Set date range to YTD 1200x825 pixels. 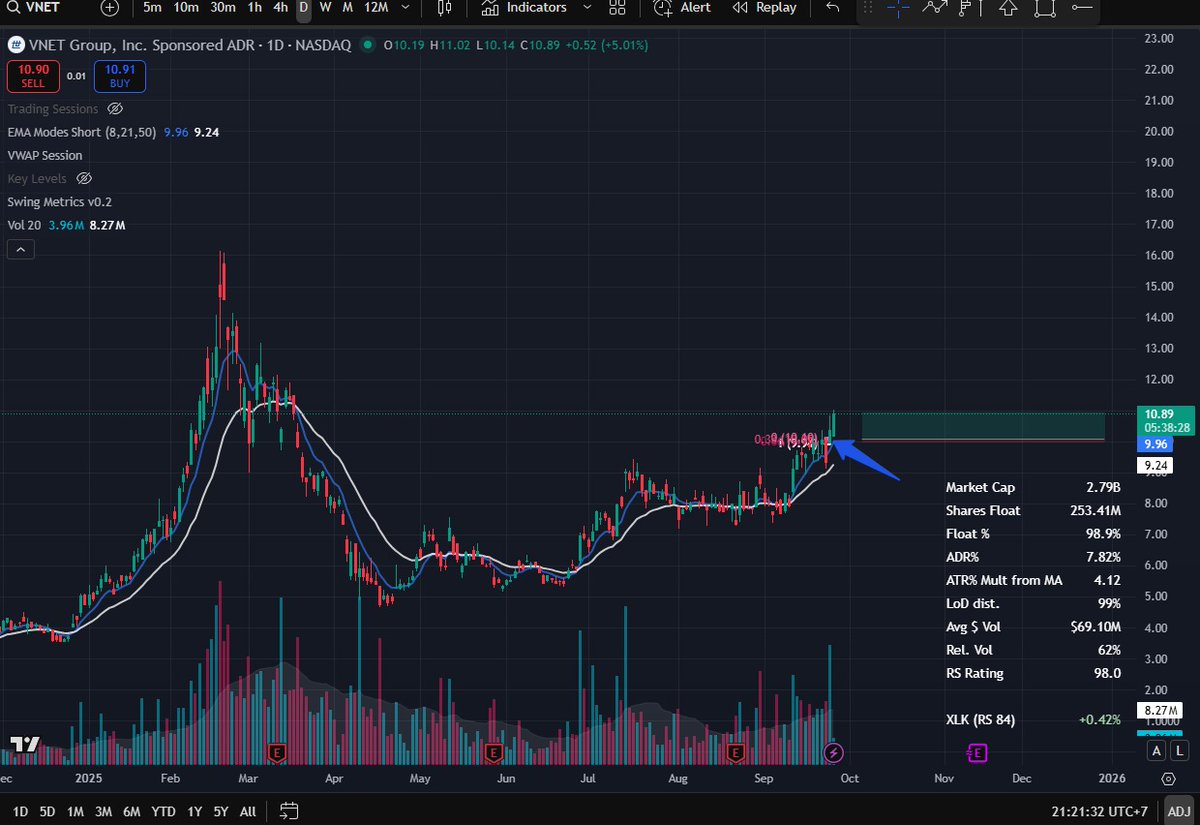click(162, 811)
